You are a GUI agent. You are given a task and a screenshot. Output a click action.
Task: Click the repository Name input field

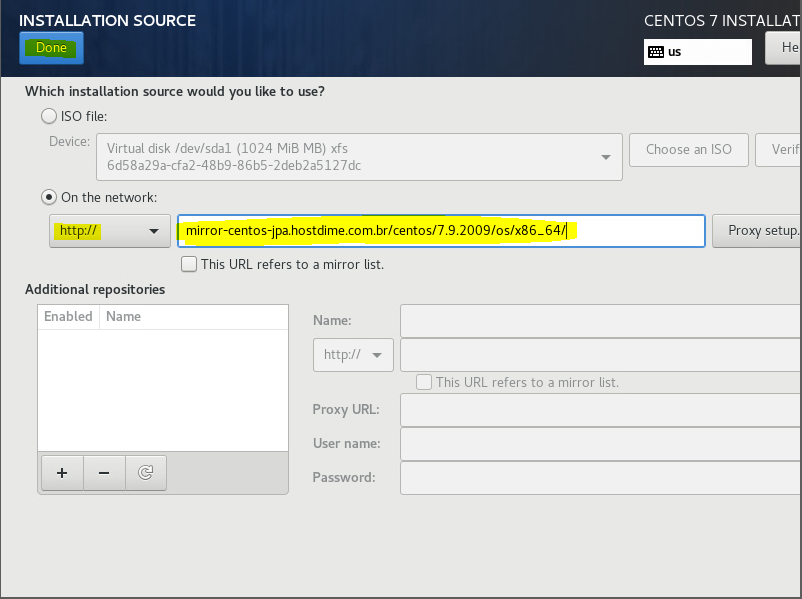pos(600,321)
